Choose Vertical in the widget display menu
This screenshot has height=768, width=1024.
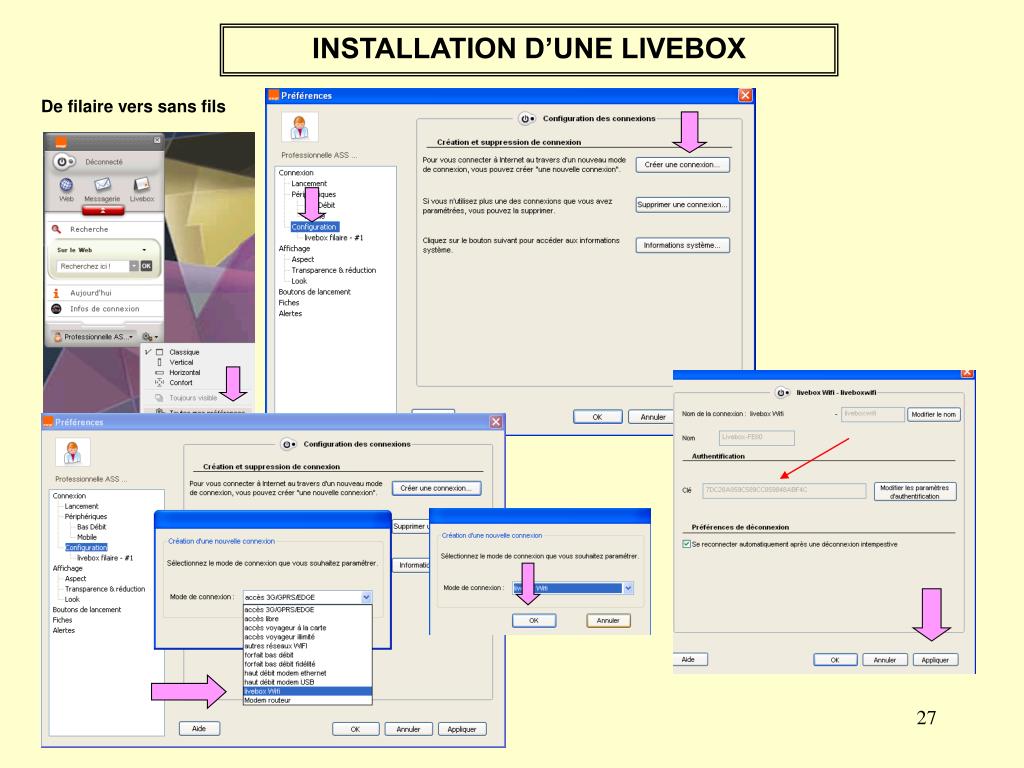[181, 362]
